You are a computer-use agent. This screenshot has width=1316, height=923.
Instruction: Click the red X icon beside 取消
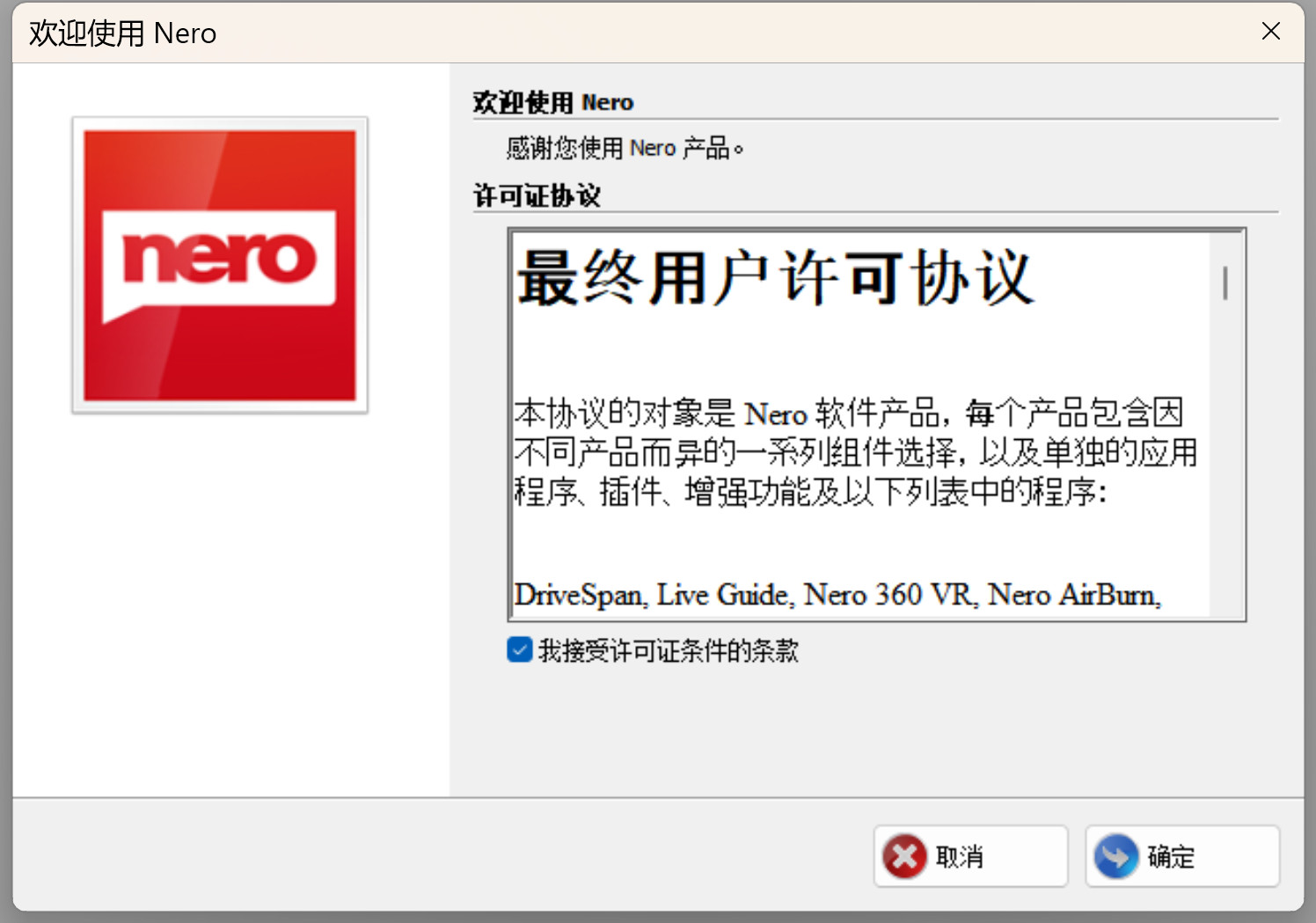(904, 856)
